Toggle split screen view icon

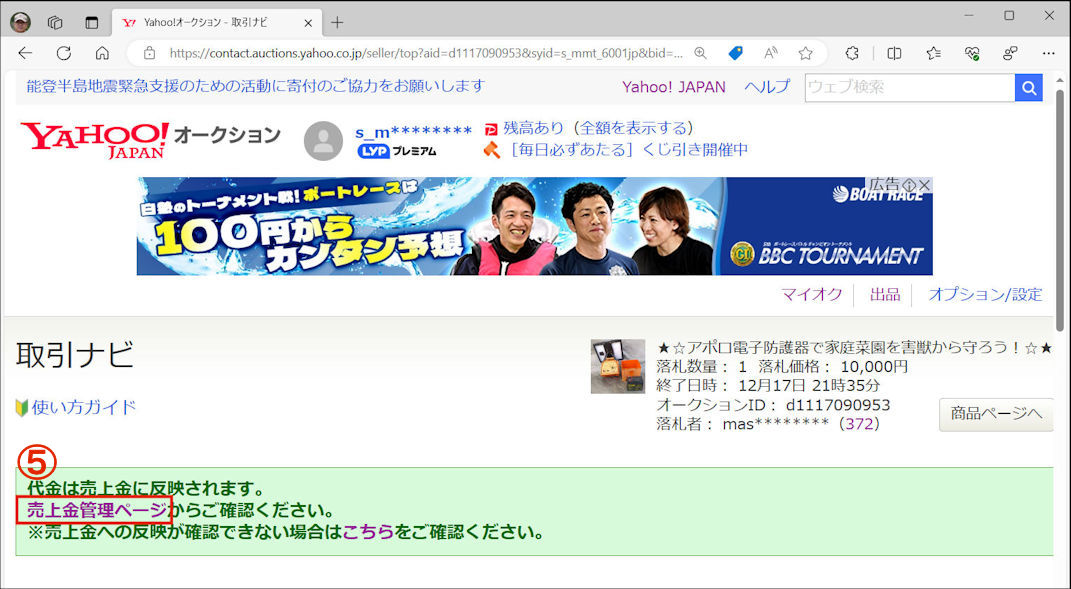[x=894, y=53]
